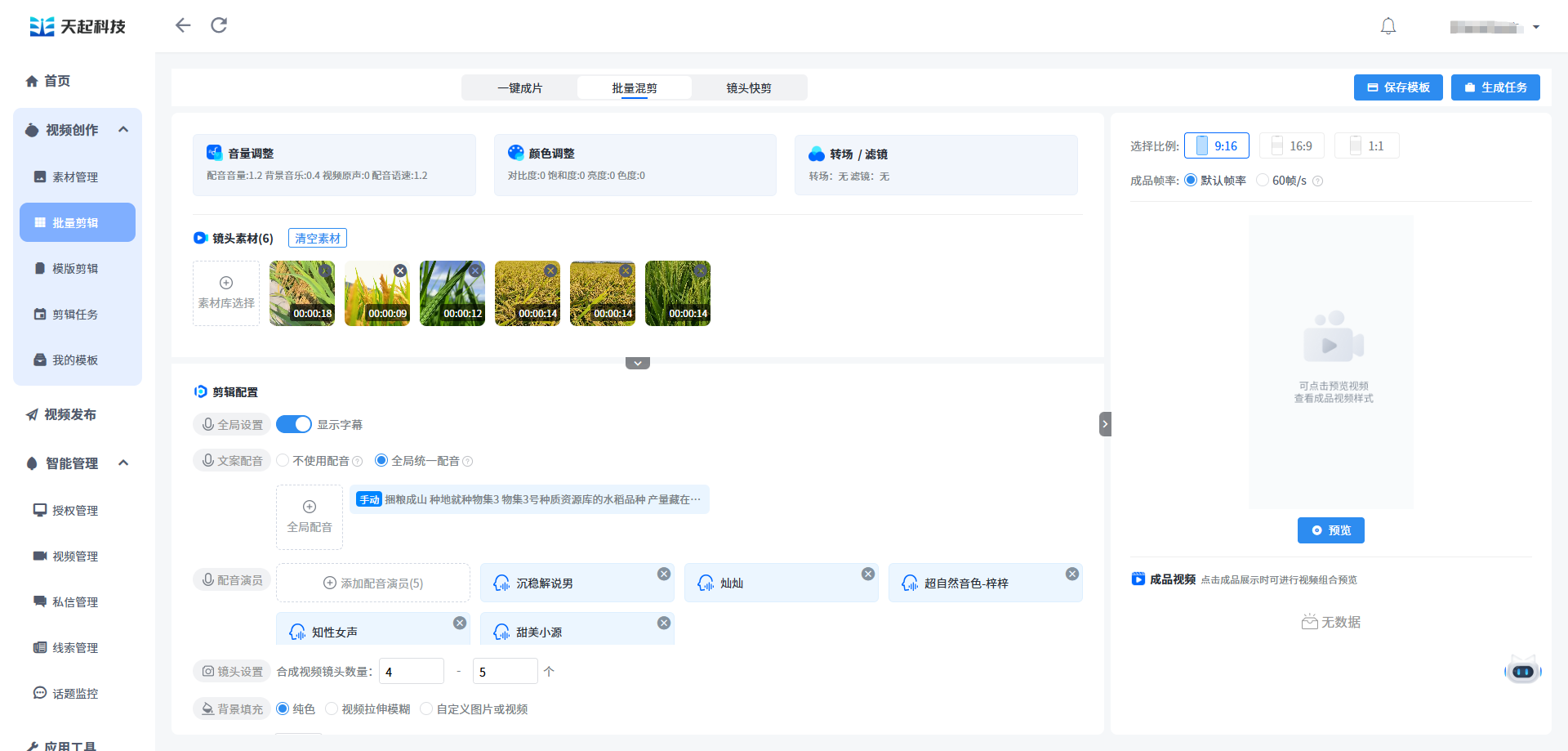Collapse the 视频创作 sidebar section

(123, 130)
